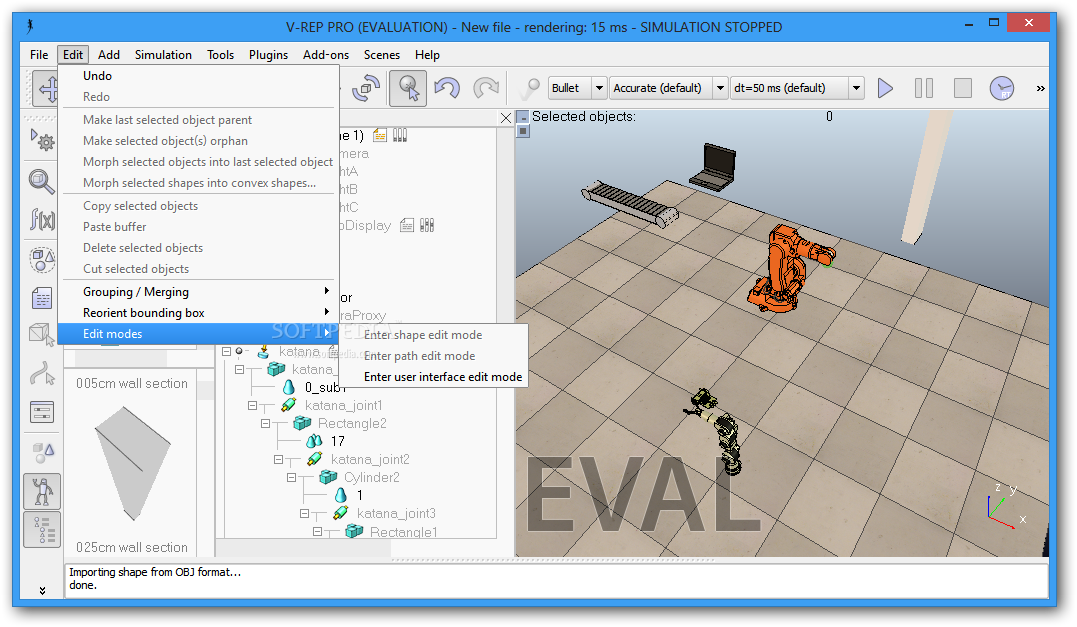Select the object/camera shift tool

(47, 89)
